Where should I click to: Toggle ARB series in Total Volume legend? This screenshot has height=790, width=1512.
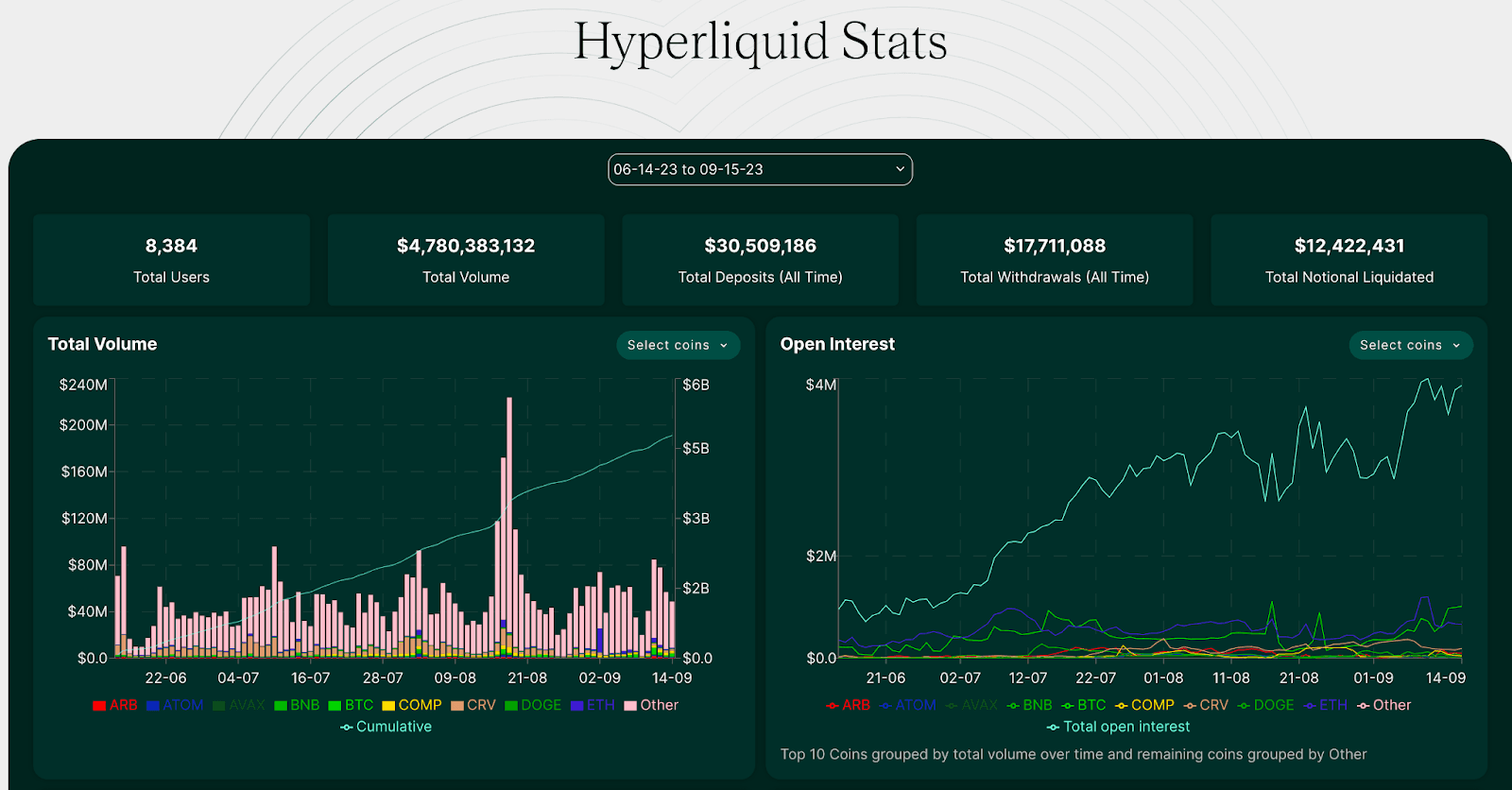(x=114, y=705)
